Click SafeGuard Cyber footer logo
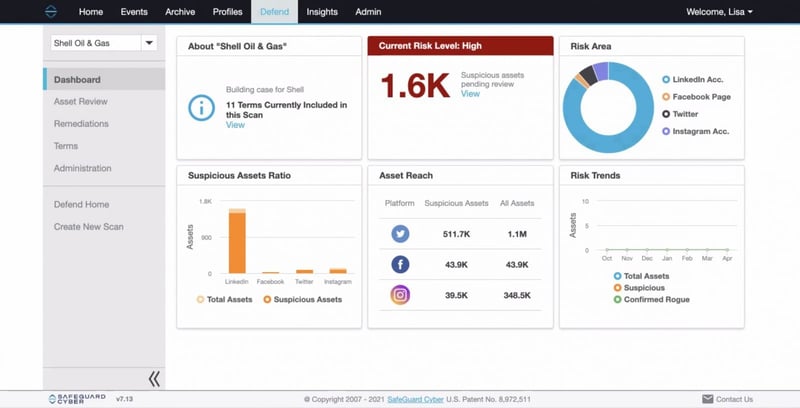 click(77, 399)
